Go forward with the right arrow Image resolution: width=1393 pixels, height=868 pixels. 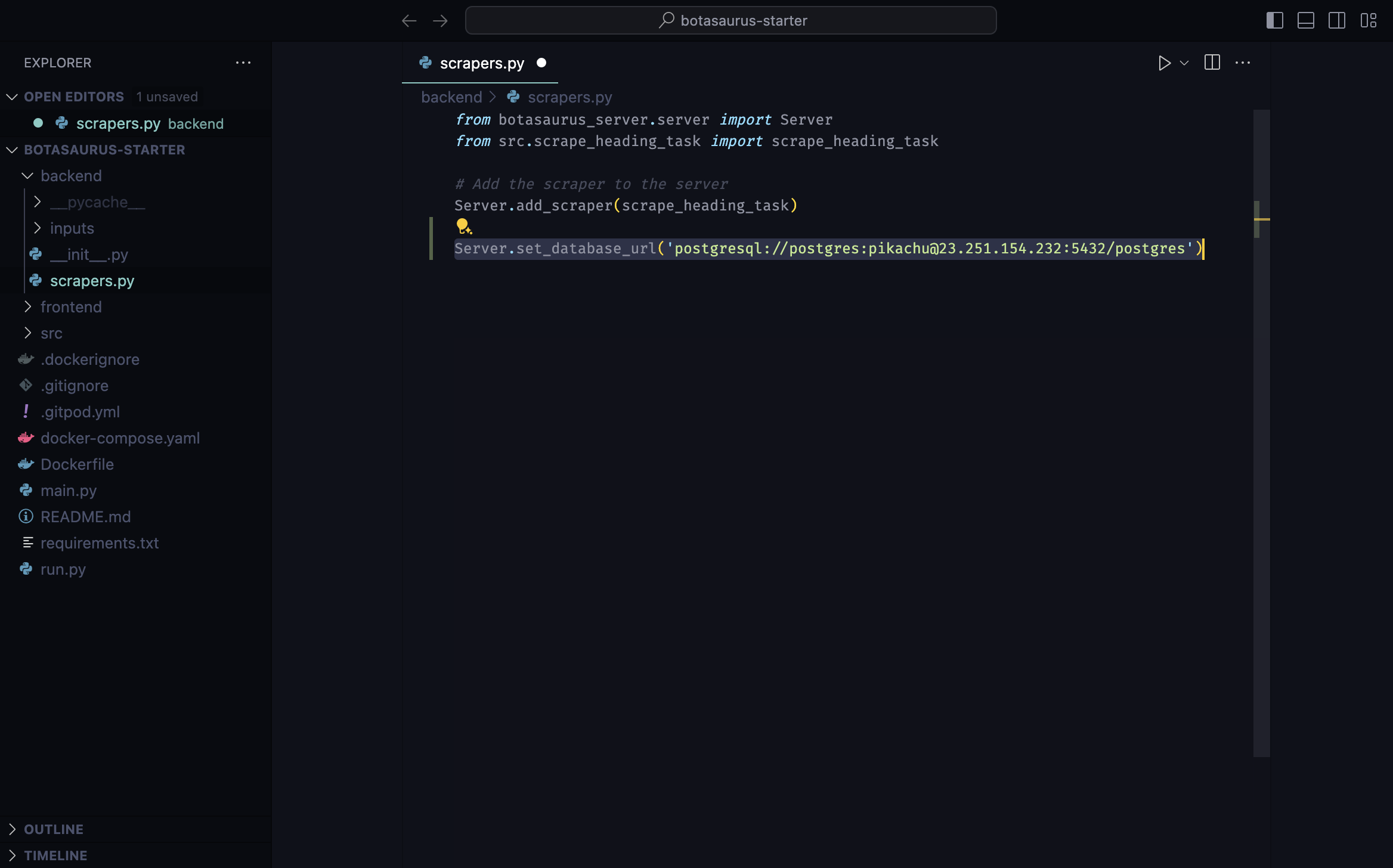tap(440, 21)
